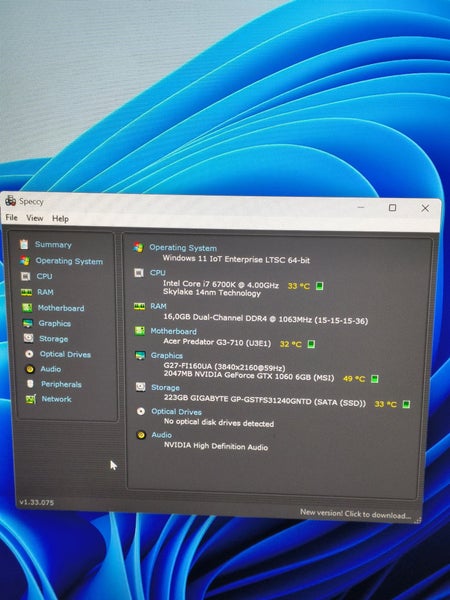Image resolution: width=450 pixels, height=600 pixels.
Task: Click the sidebar CPU chip icon
Action: (26, 276)
